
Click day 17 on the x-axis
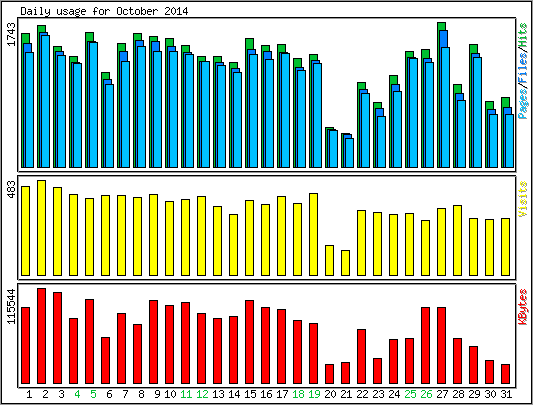(282, 394)
